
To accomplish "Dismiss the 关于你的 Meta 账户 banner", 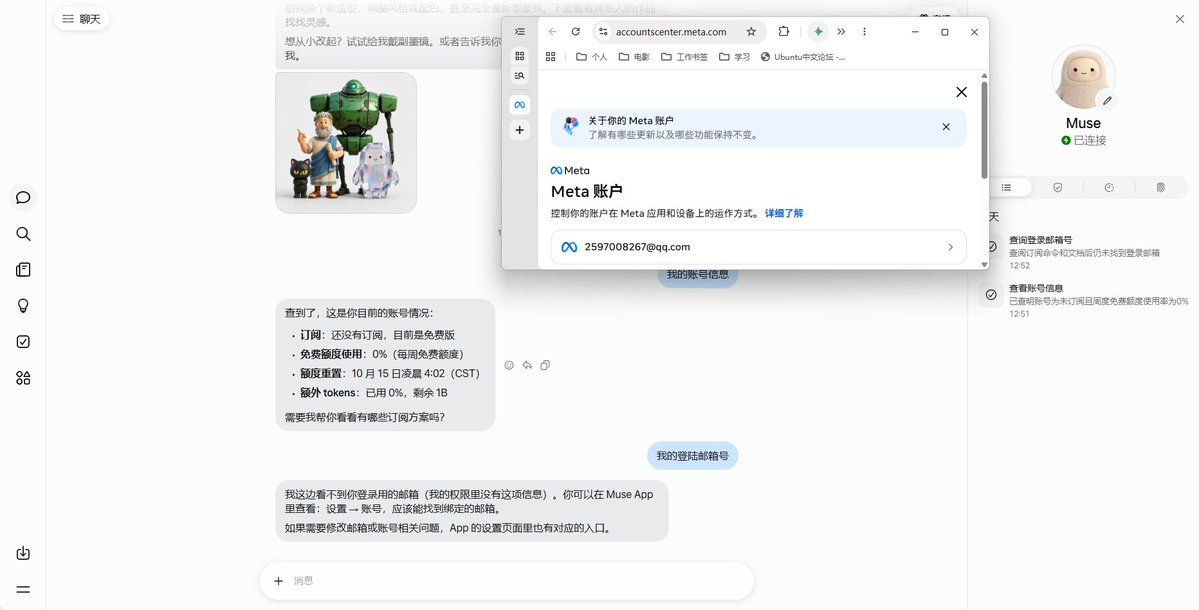I will pos(946,127).
